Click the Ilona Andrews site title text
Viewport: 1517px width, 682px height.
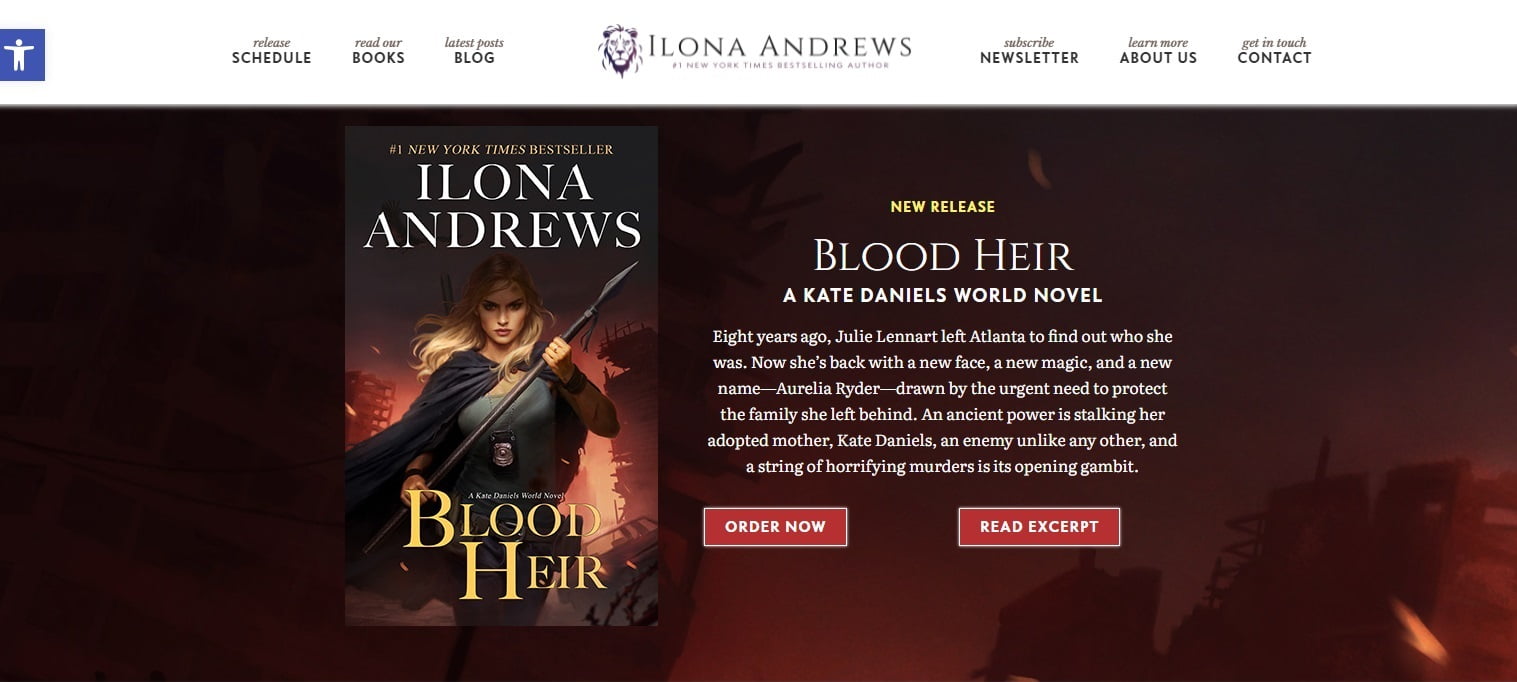pyautogui.click(x=780, y=45)
